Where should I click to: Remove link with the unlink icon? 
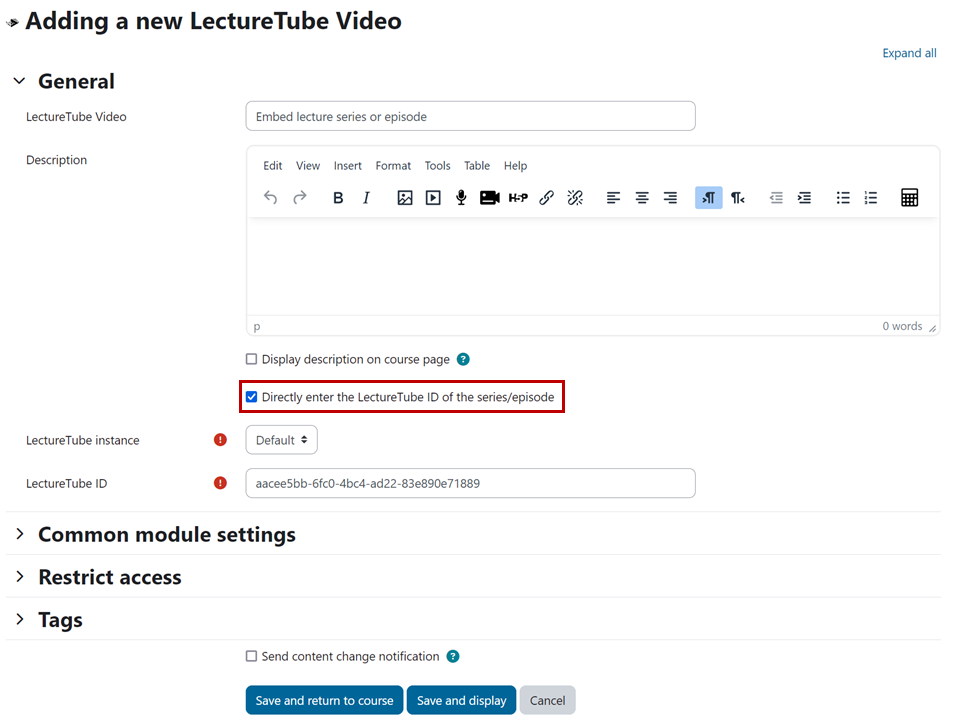[575, 198]
